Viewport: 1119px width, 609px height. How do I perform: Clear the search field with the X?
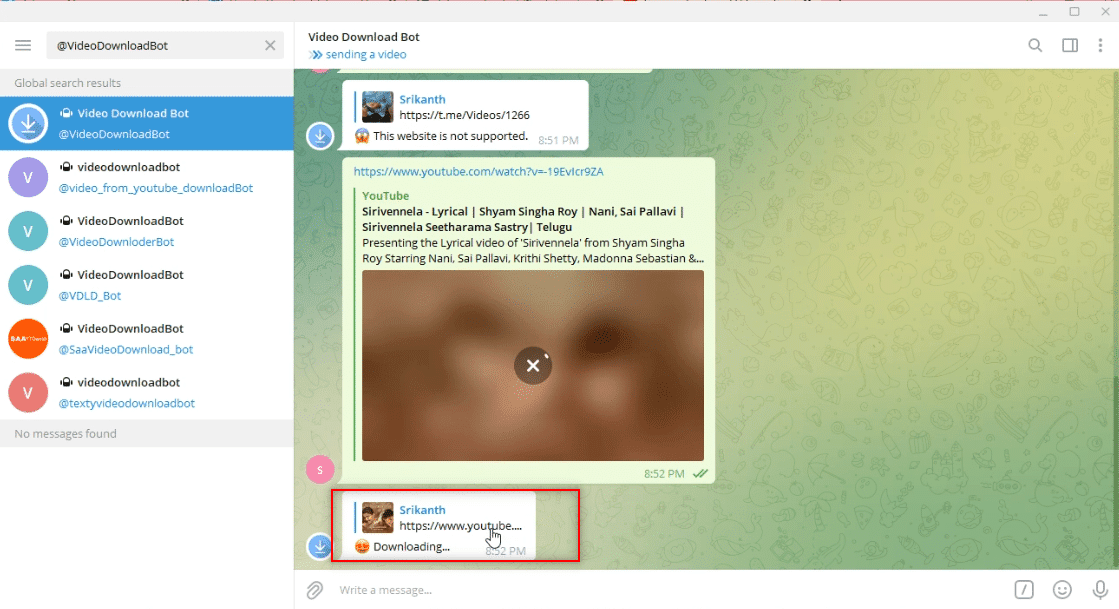point(269,45)
